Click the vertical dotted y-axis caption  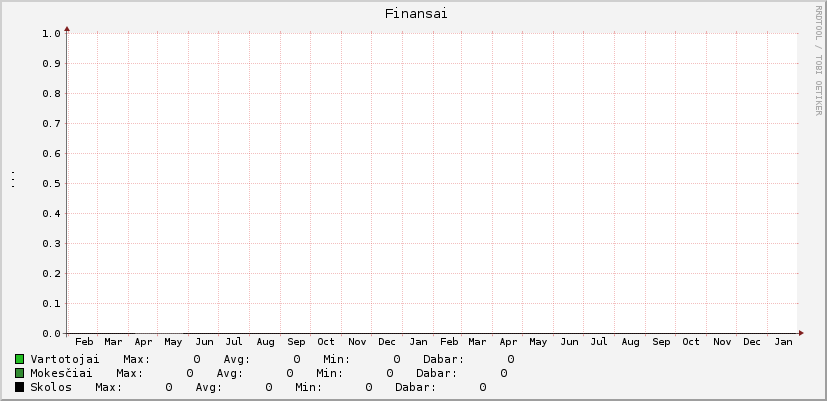click(12, 180)
